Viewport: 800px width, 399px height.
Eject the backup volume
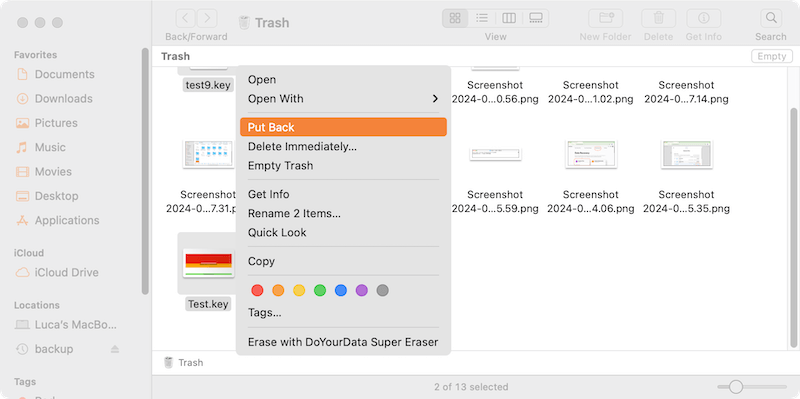(x=115, y=350)
